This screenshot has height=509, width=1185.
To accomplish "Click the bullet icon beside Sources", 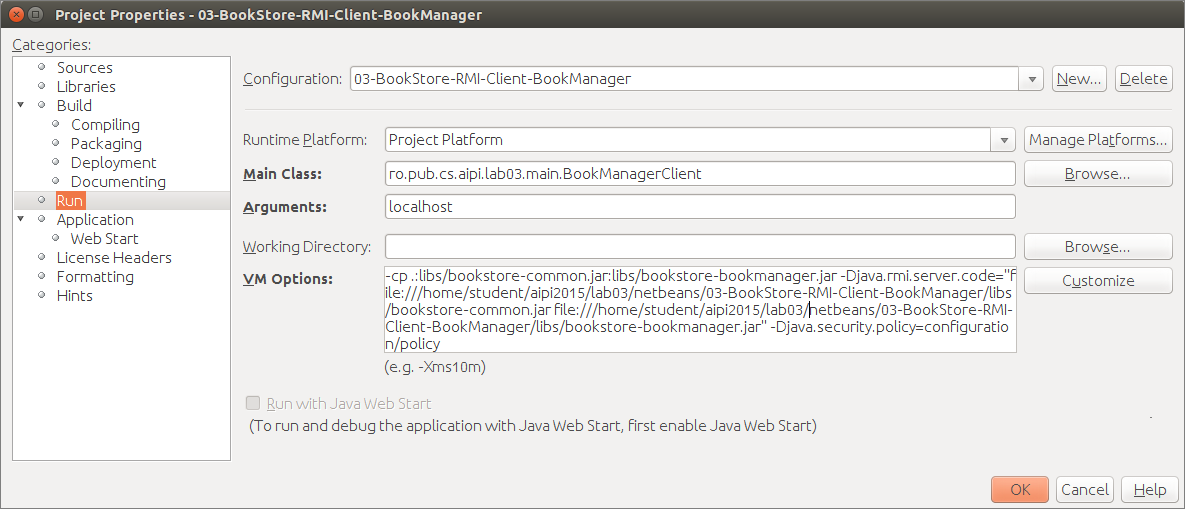I will [42, 67].
